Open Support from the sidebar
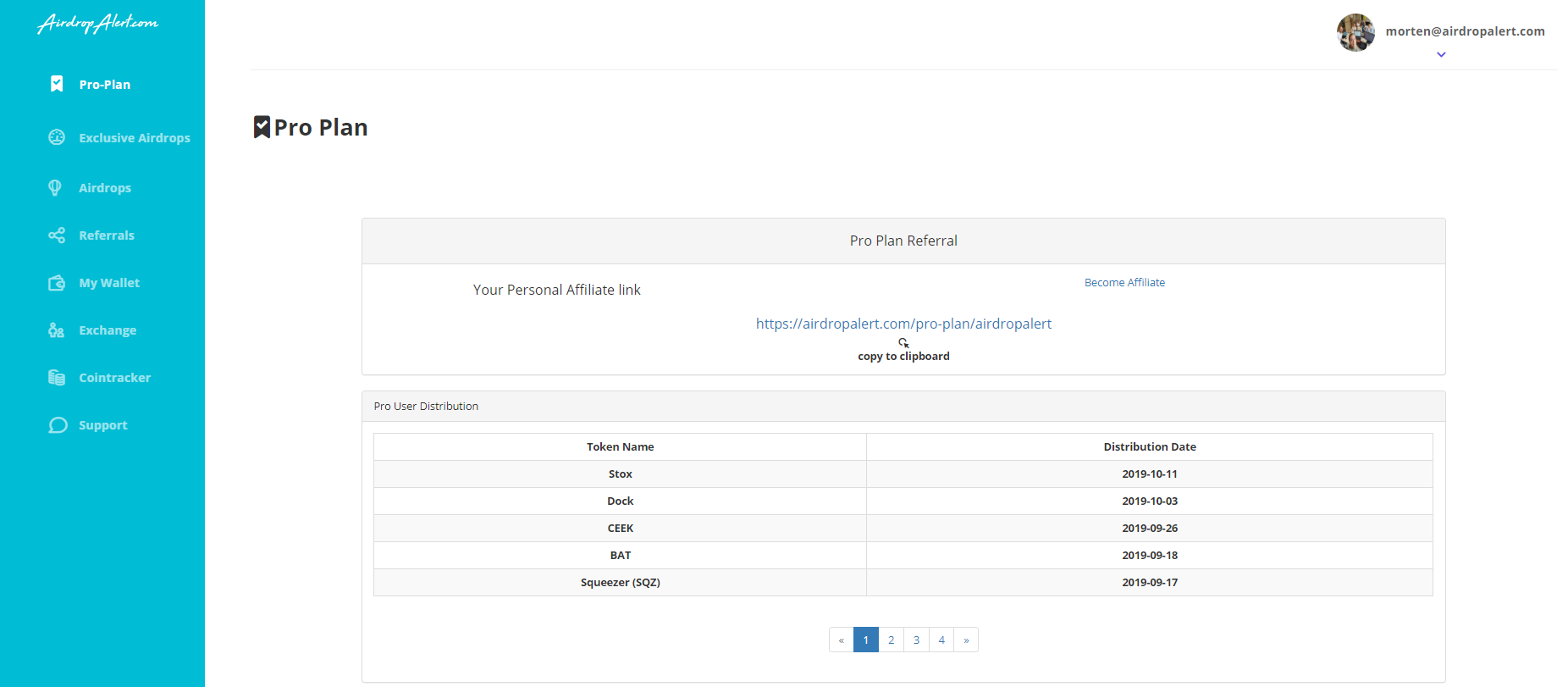The image size is (1568, 687). coord(103,425)
